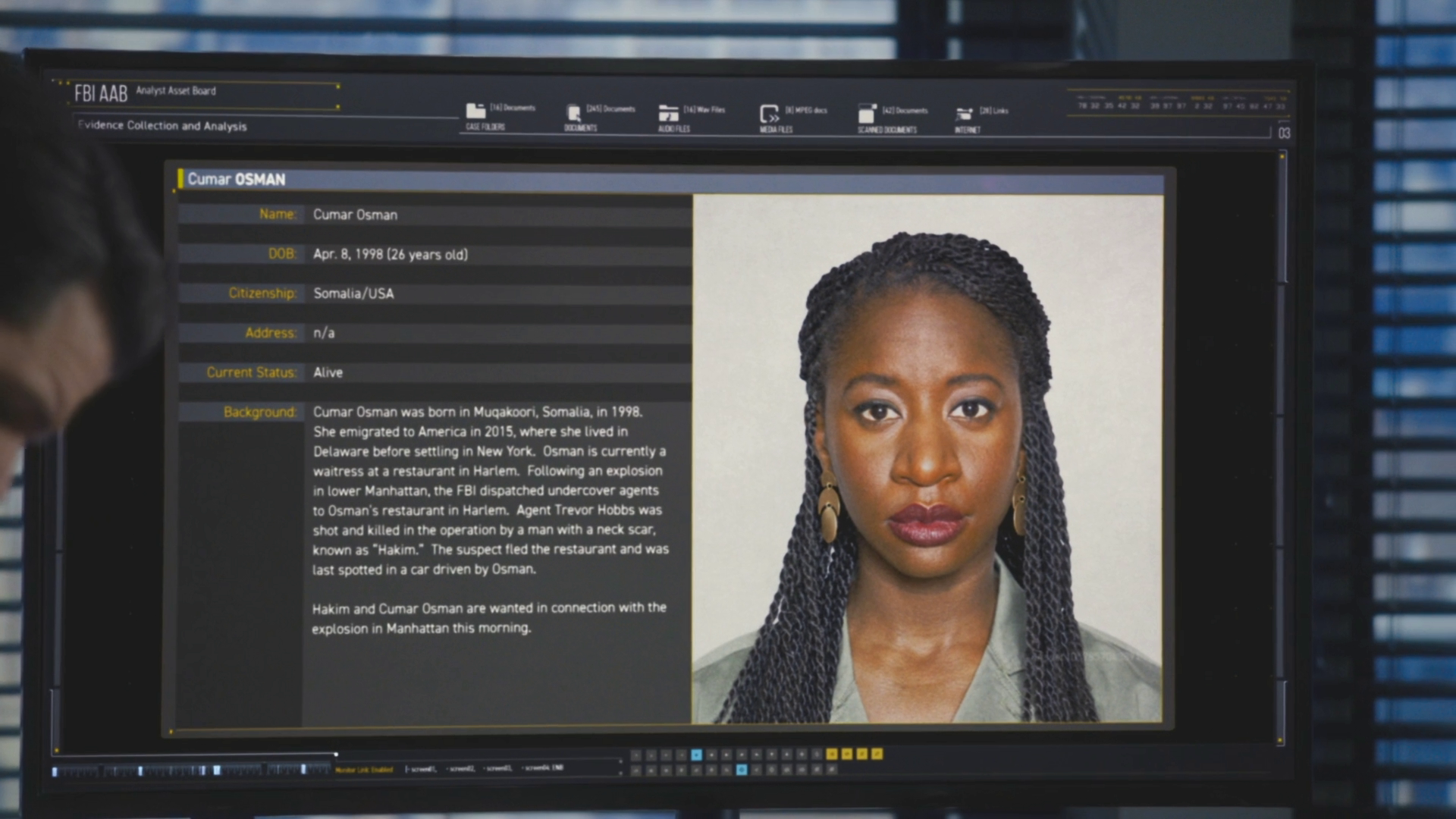Toggle the blue highlighted square in bottom button row
Image resolution: width=1456 pixels, height=819 pixels.
coord(741,770)
